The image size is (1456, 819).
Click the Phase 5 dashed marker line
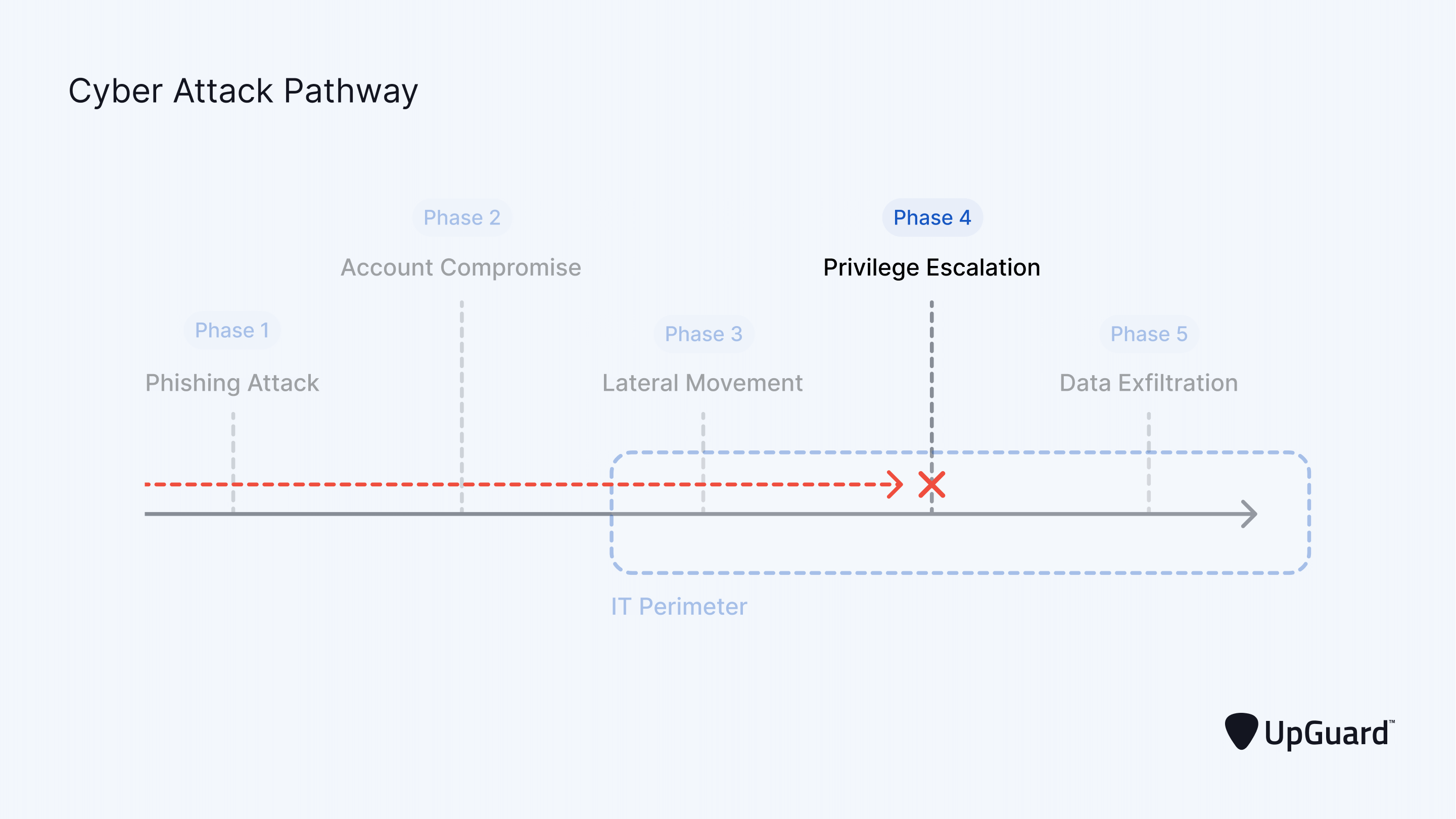click(1149, 463)
